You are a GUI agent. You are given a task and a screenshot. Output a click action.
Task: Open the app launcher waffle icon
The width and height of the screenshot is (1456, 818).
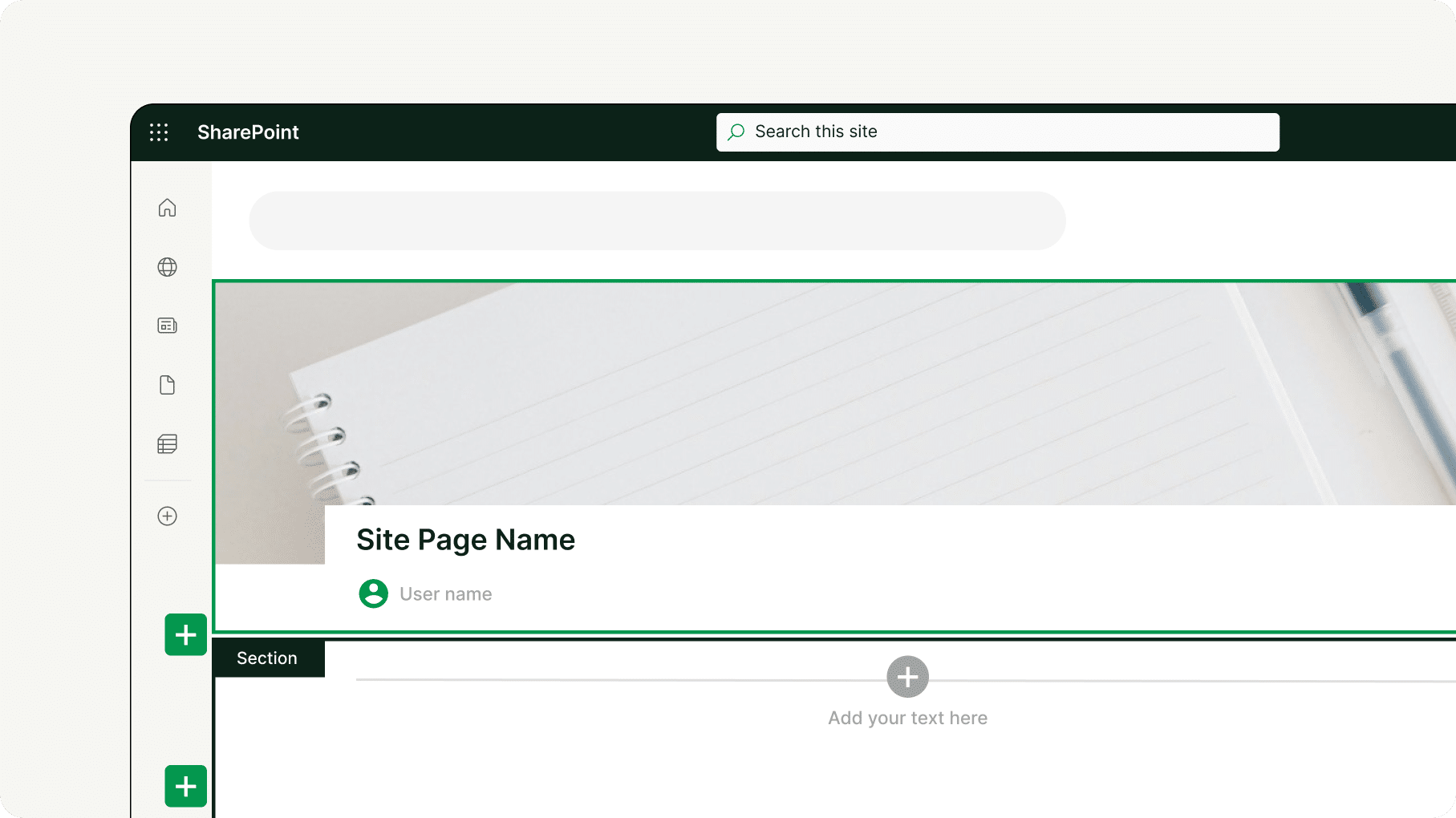pos(159,132)
